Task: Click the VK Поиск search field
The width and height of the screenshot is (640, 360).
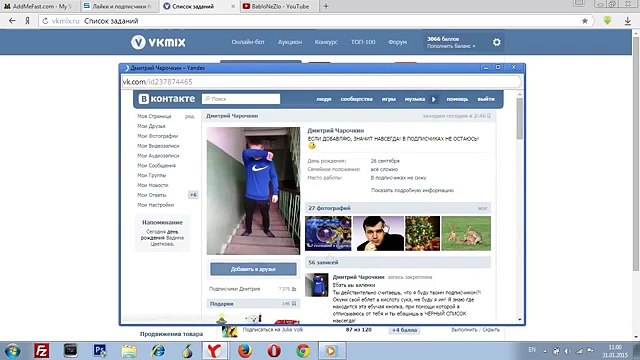Action: (x=241, y=99)
